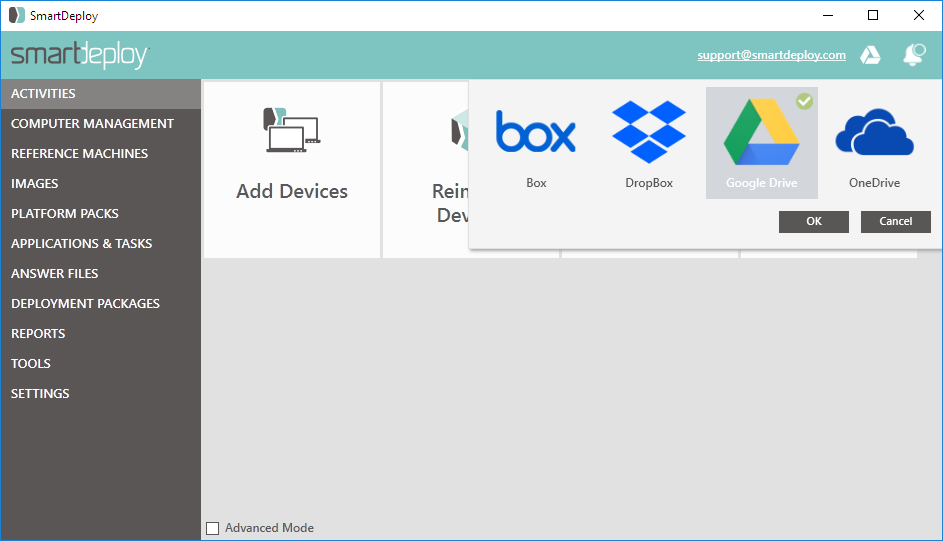The image size is (943, 541).
Task: Navigate to Reference Machines
Action: 100,154
